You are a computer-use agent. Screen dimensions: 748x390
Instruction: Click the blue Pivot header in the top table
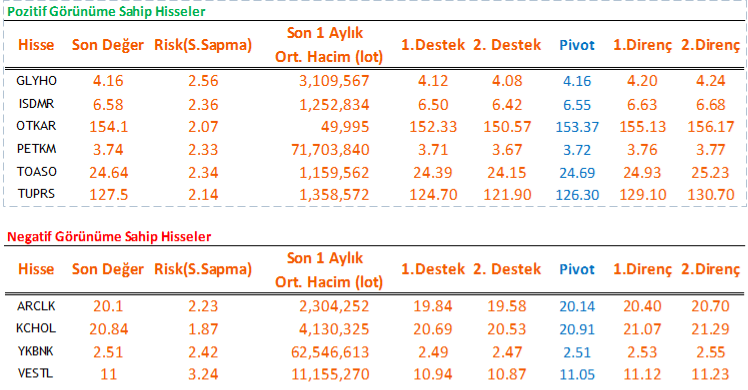[x=577, y=45]
